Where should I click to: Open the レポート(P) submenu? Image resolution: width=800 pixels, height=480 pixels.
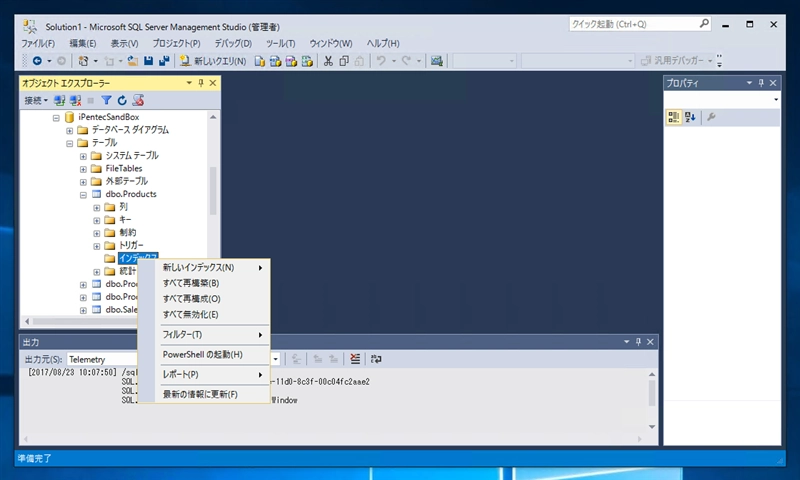212,374
